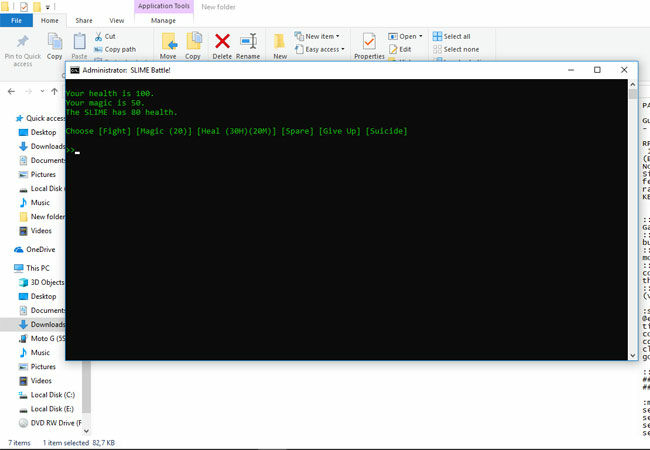
Task: Open Local Disk (E:) drive
Action: (46, 409)
